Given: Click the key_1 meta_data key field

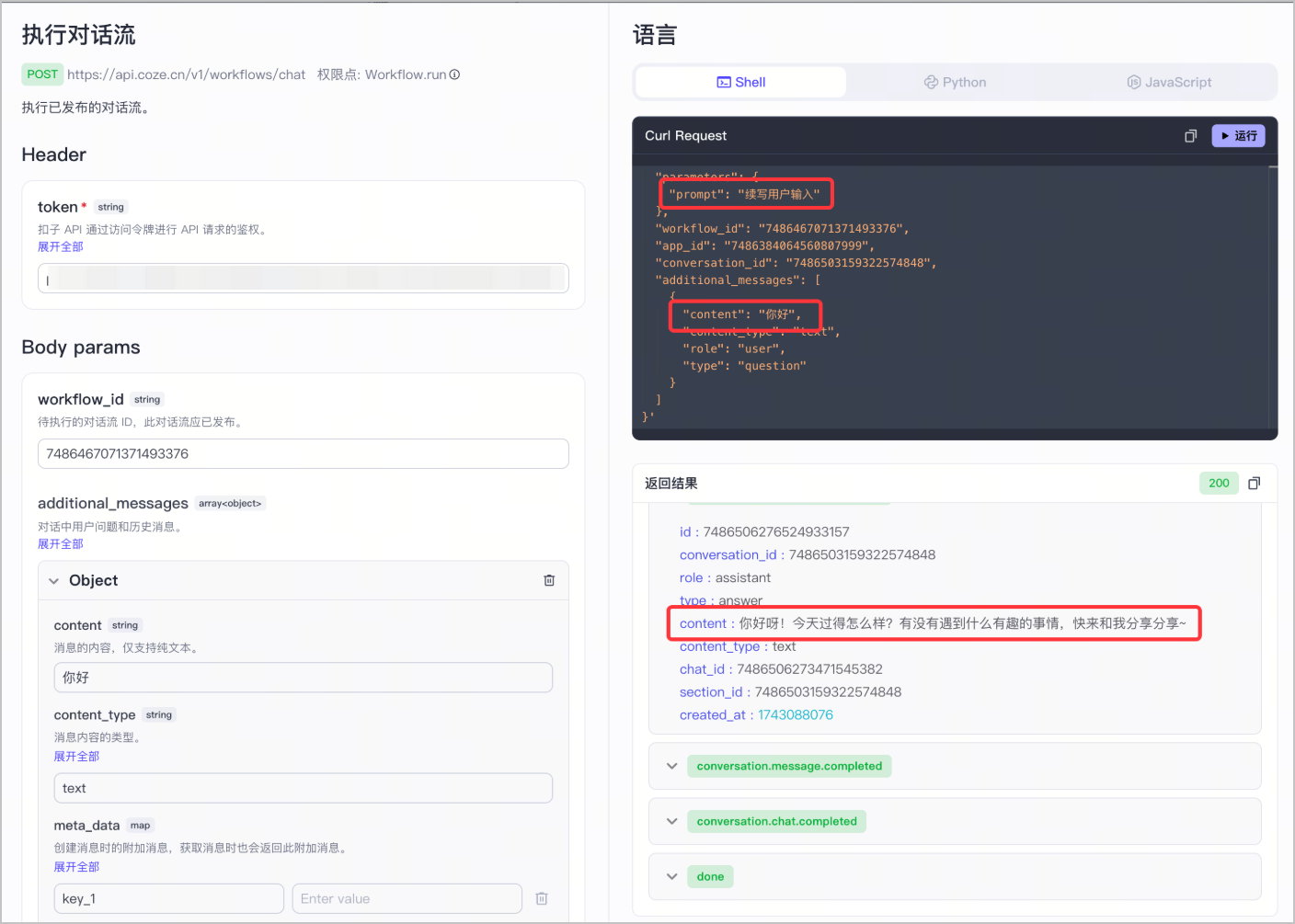Looking at the screenshot, I should tap(168, 898).
